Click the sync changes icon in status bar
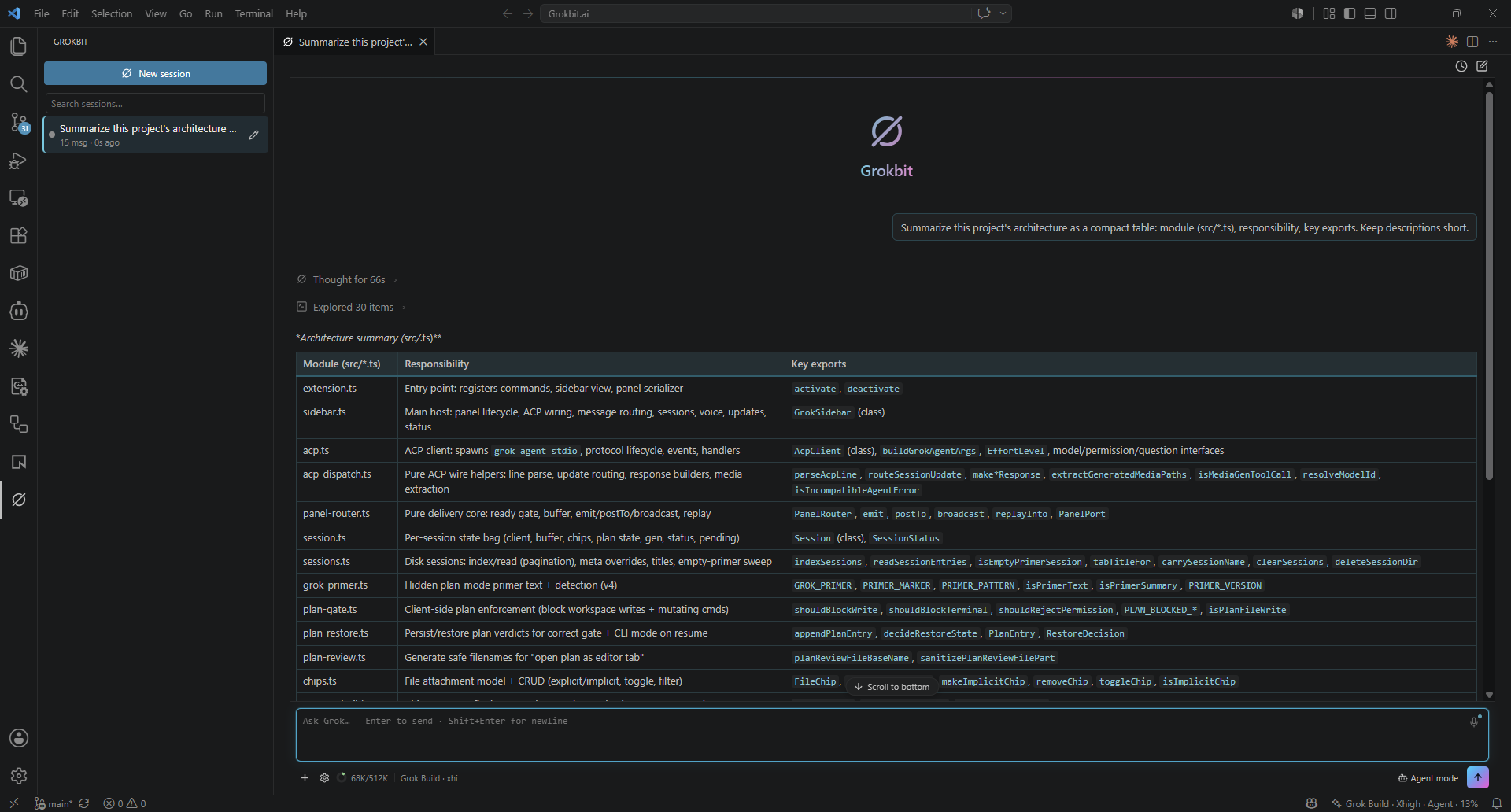Screen dimensions: 1511x812 tap(84, 803)
